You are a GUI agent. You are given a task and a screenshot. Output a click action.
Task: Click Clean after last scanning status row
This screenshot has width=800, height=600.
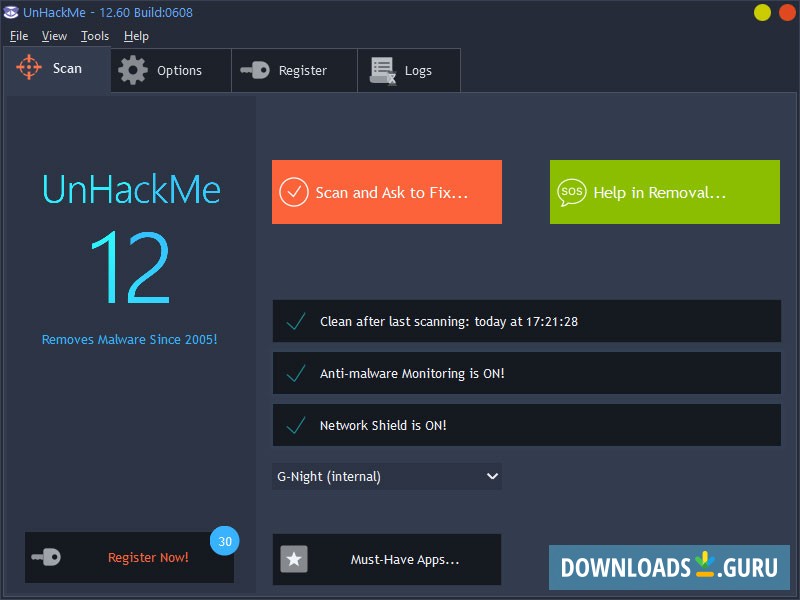point(527,321)
